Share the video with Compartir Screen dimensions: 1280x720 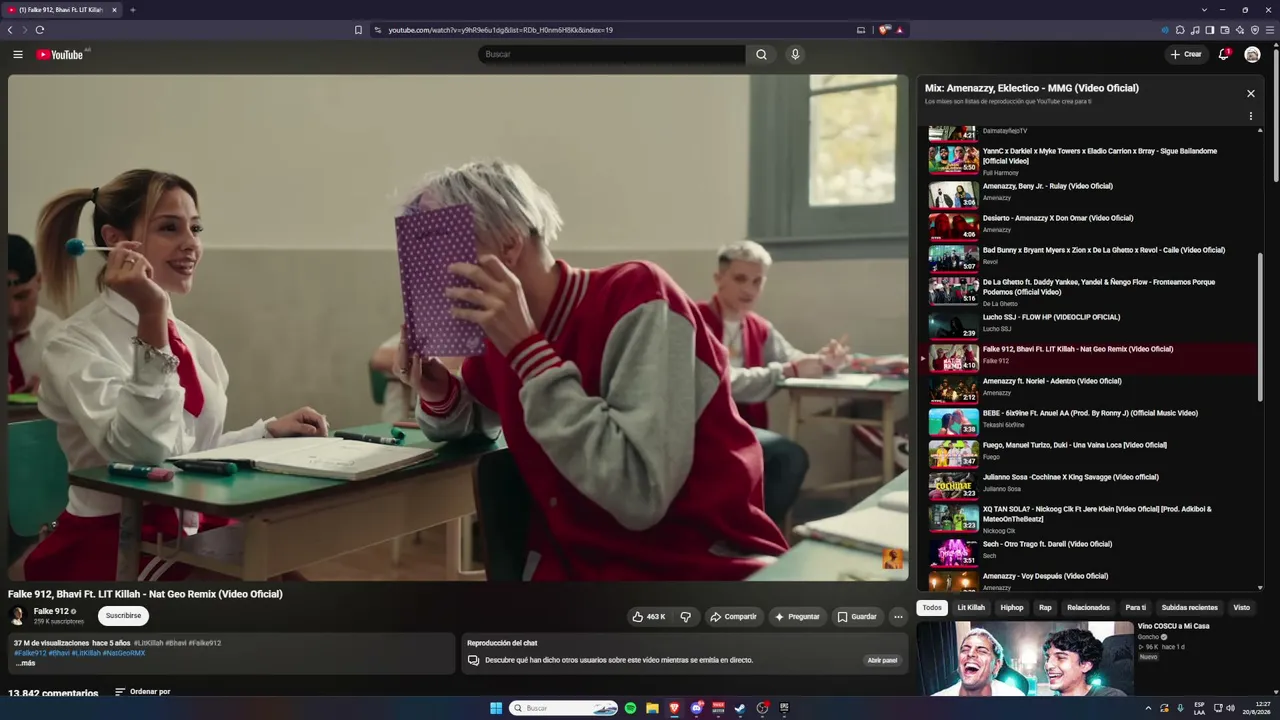(x=733, y=617)
